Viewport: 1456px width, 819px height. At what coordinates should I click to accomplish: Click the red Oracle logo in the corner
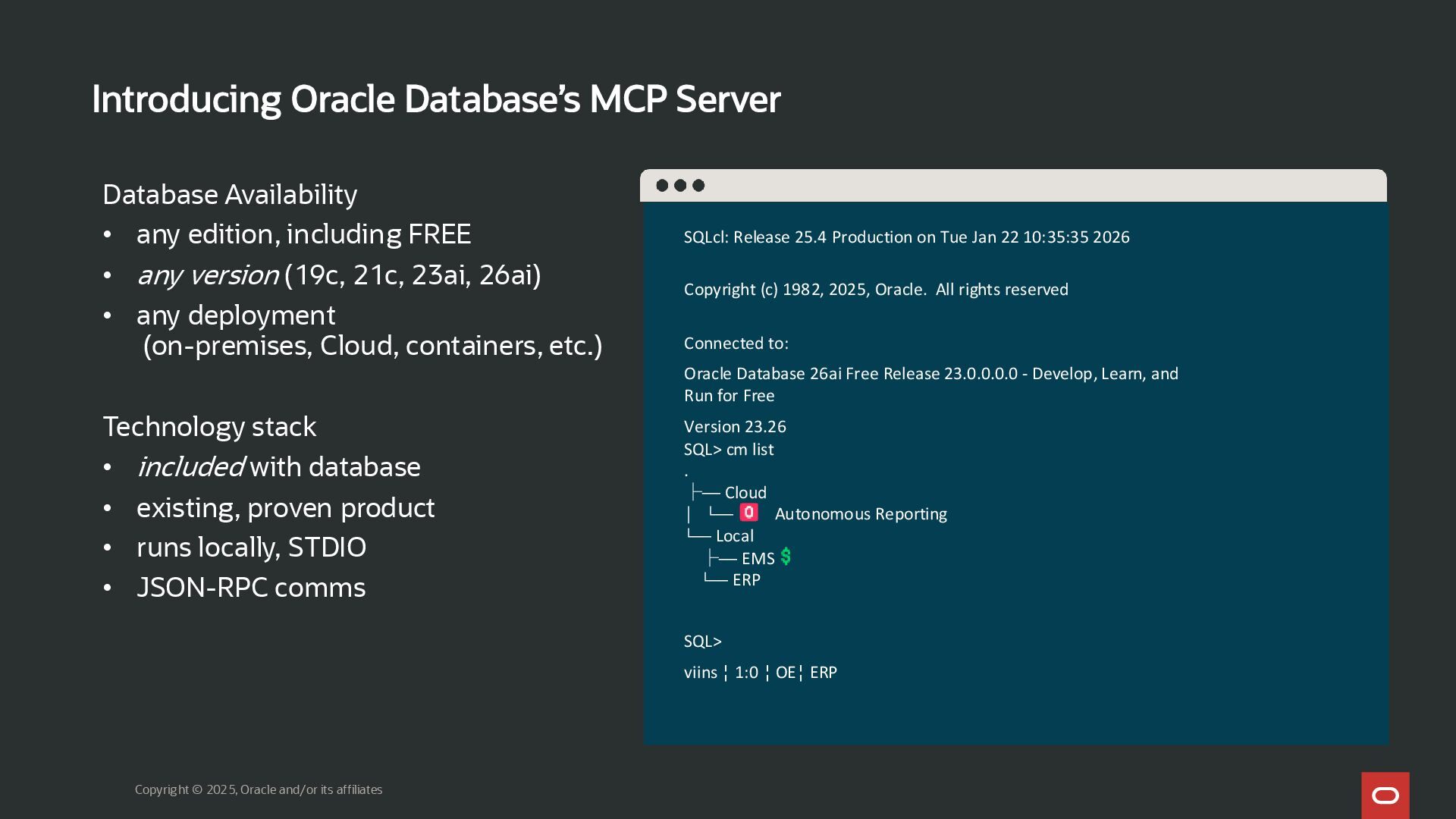[1385, 795]
